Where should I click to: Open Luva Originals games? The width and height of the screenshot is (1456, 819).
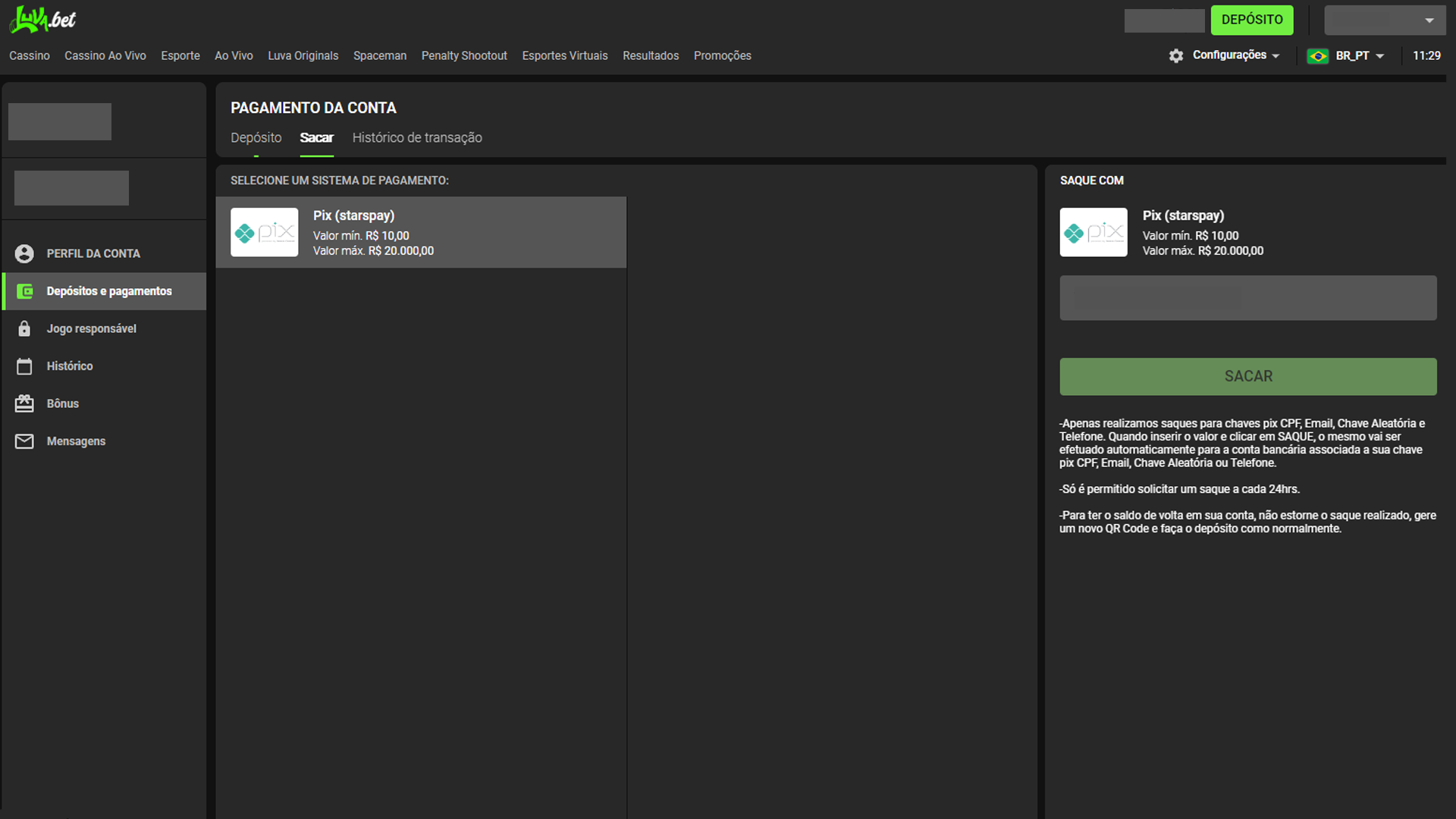coord(303,56)
